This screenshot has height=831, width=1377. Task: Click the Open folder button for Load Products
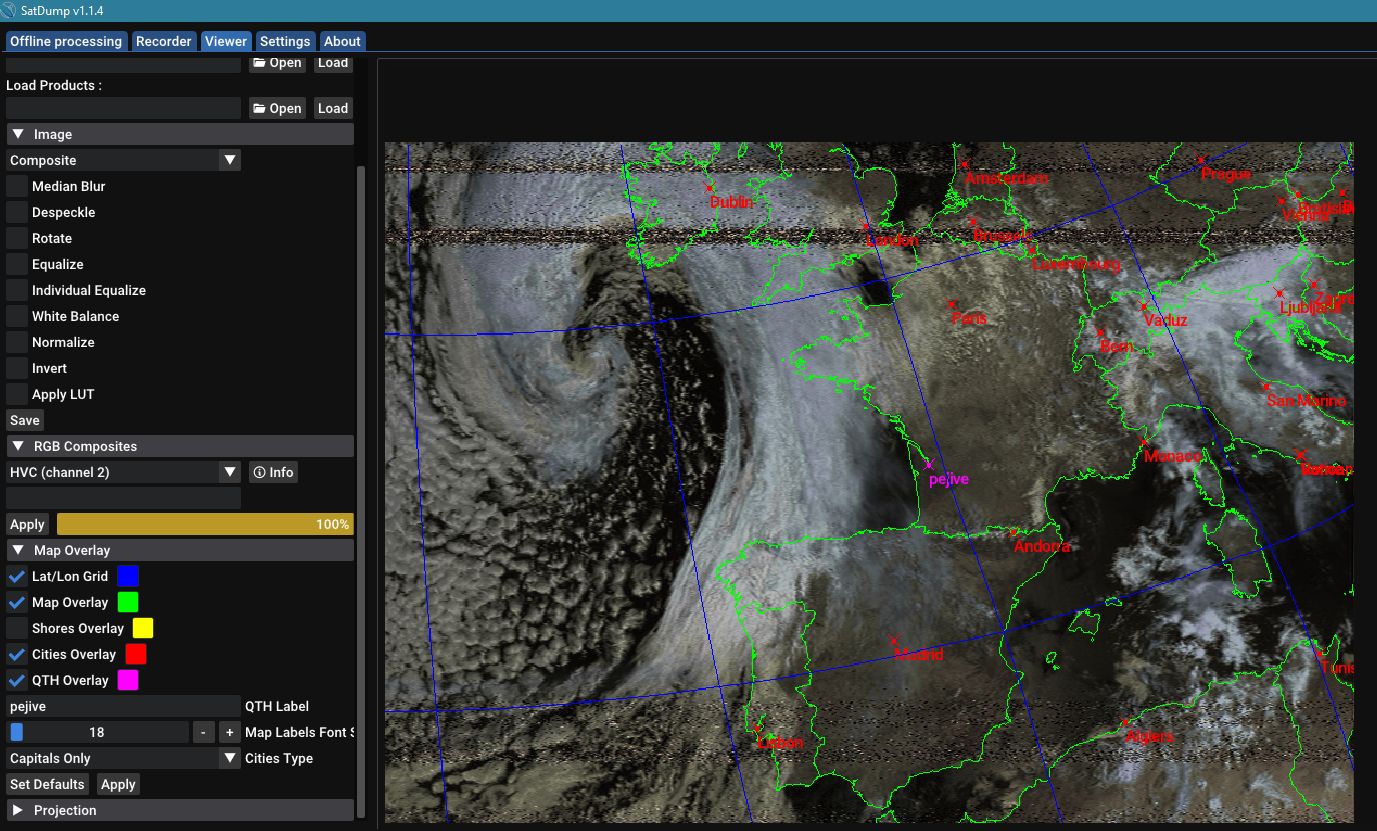point(277,108)
